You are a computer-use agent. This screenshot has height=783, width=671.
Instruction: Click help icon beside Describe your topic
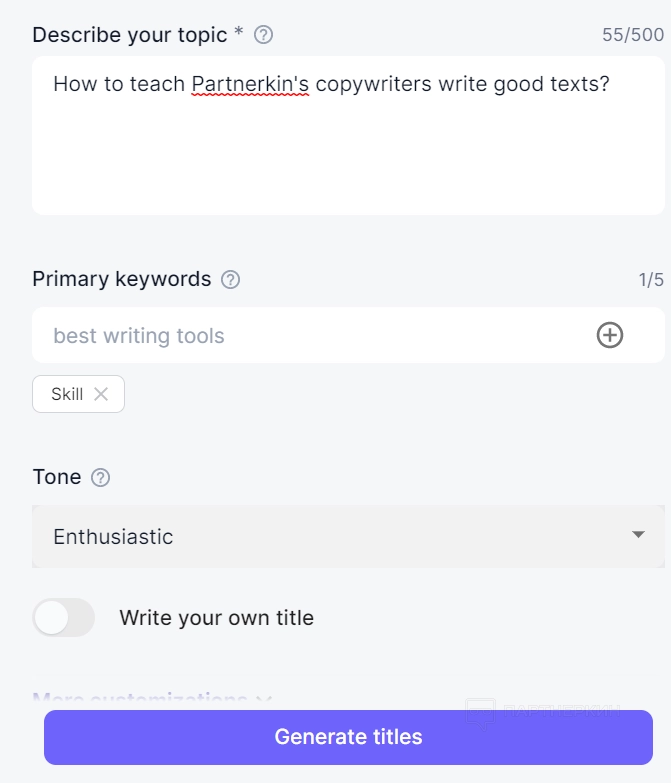click(263, 35)
